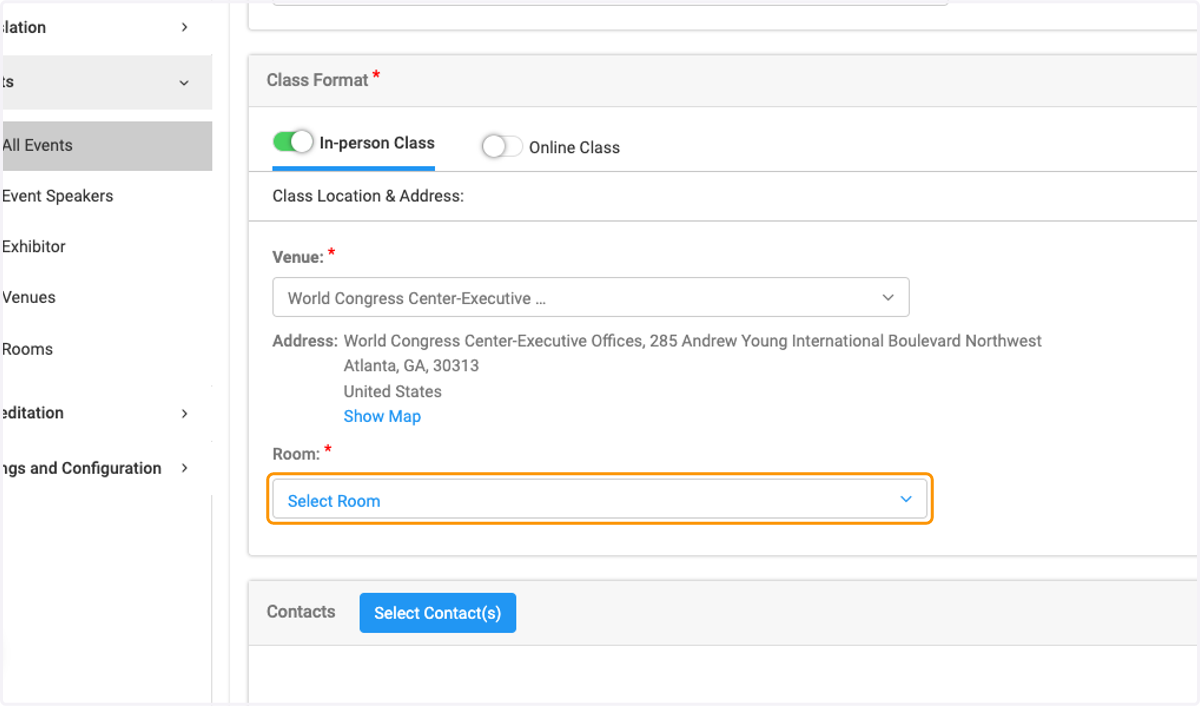
Task: Click the address text line 'Atlanta, GA, 30313'
Action: click(411, 366)
